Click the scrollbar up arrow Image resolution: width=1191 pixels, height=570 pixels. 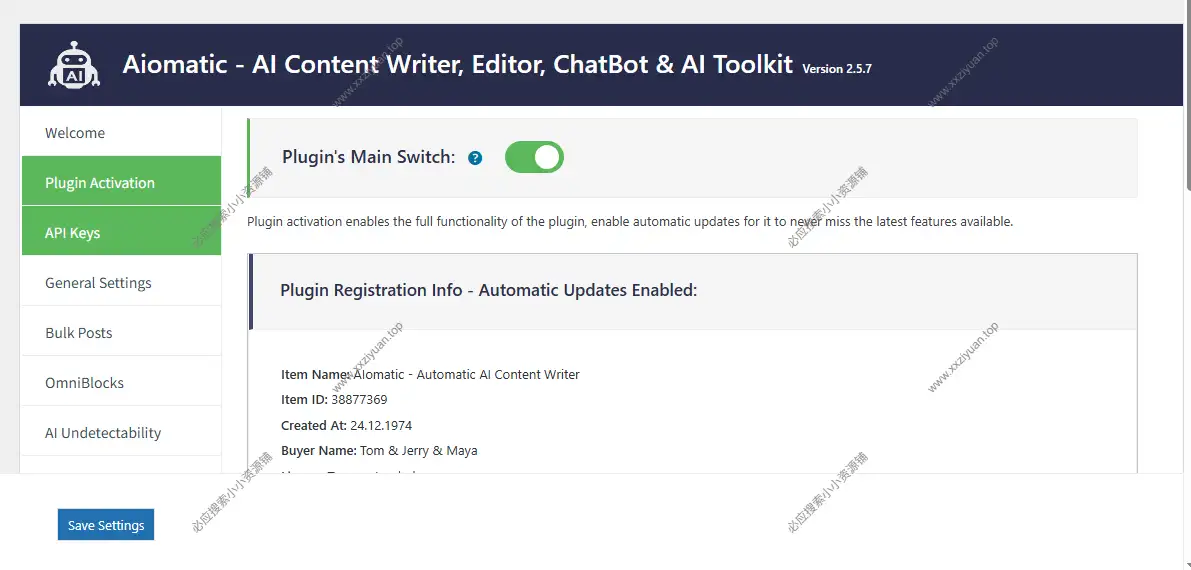pos(1186,6)
